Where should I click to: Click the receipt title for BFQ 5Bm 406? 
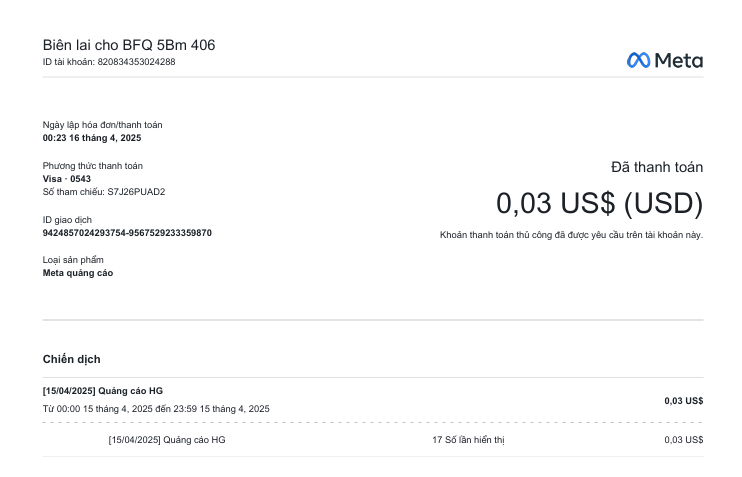[x=128, y=45]
